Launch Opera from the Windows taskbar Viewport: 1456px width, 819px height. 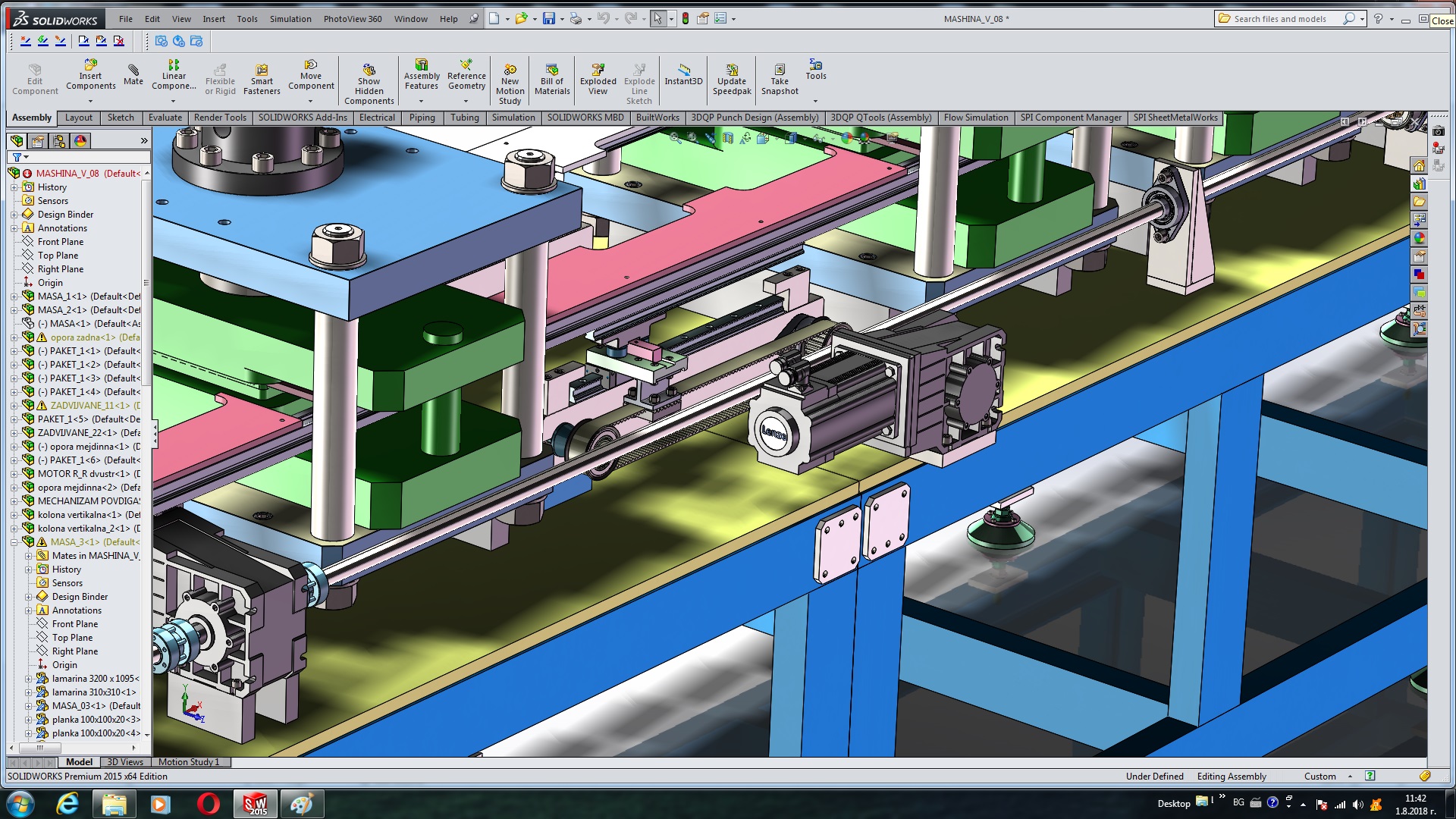(x=208, y=804)
